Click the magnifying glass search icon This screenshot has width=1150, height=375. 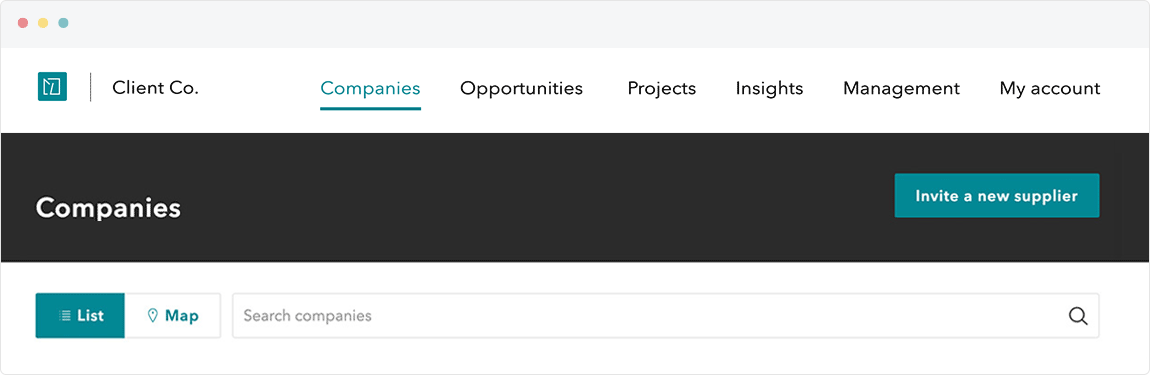point(1077,316)
